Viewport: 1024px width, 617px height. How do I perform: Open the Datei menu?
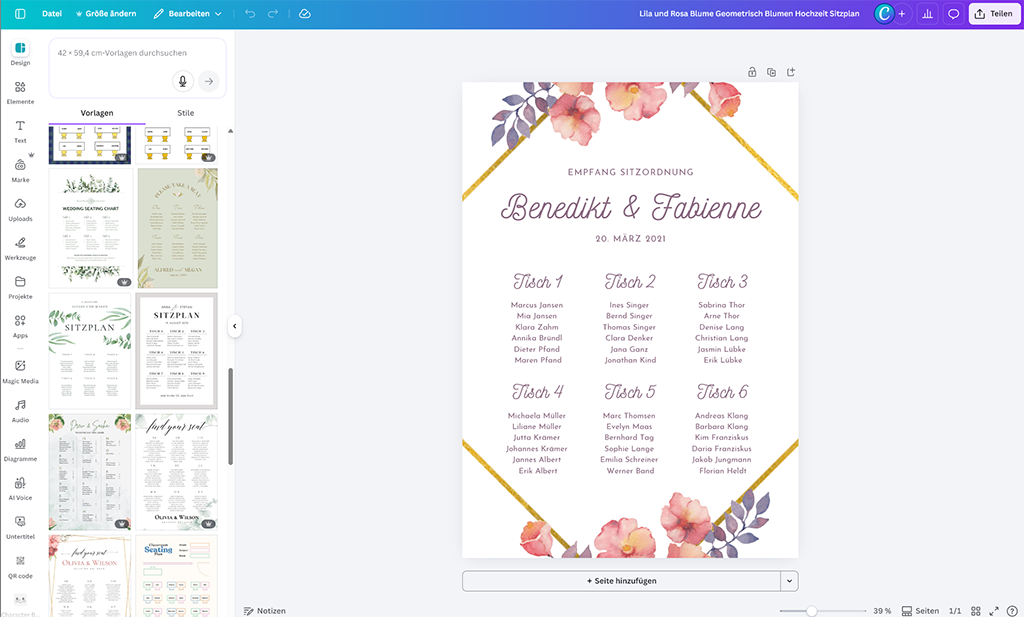pyautogui.click(x=52, y=14)
